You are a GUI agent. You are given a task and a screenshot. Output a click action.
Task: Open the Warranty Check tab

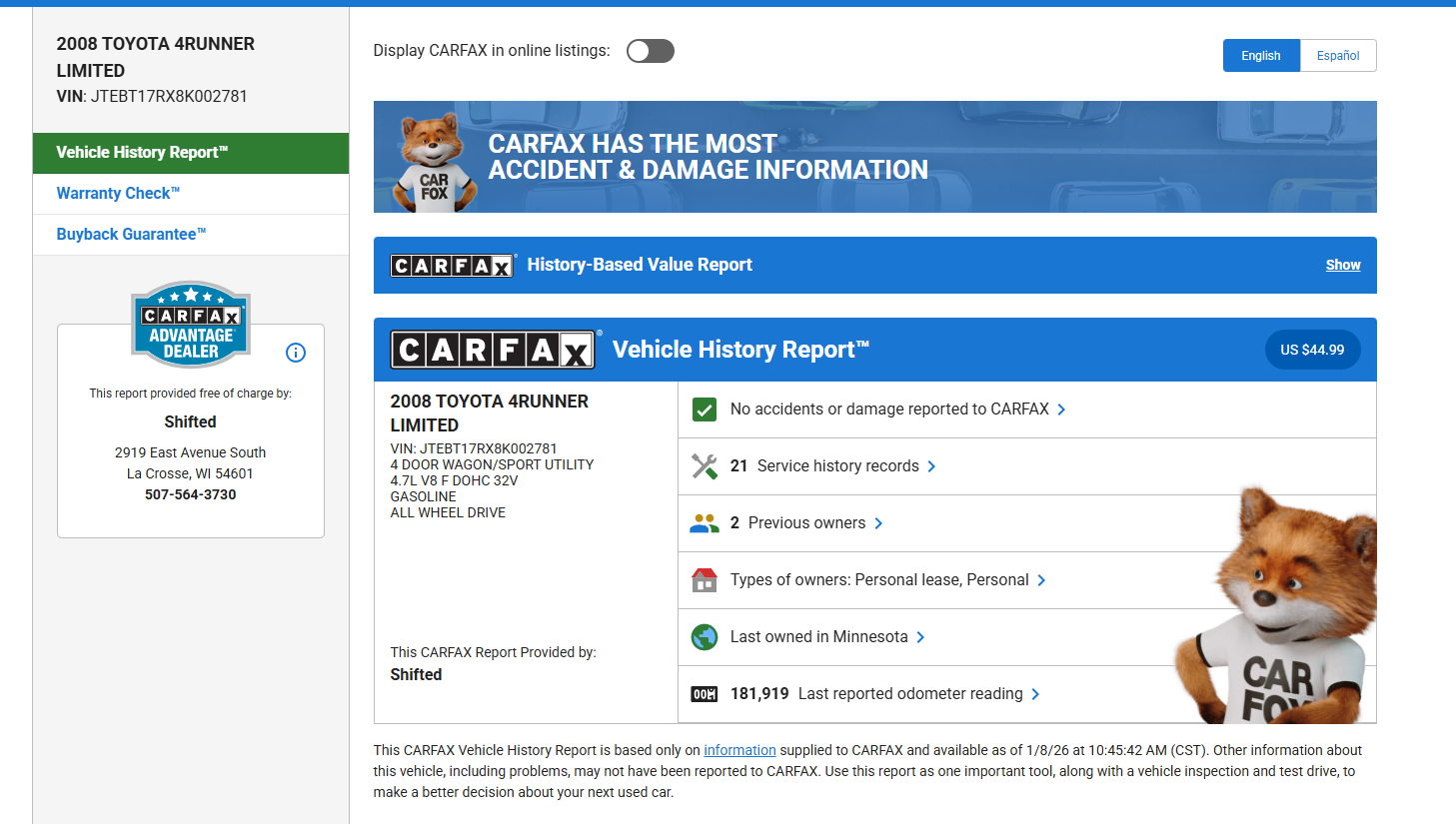(x=118, y=194)
